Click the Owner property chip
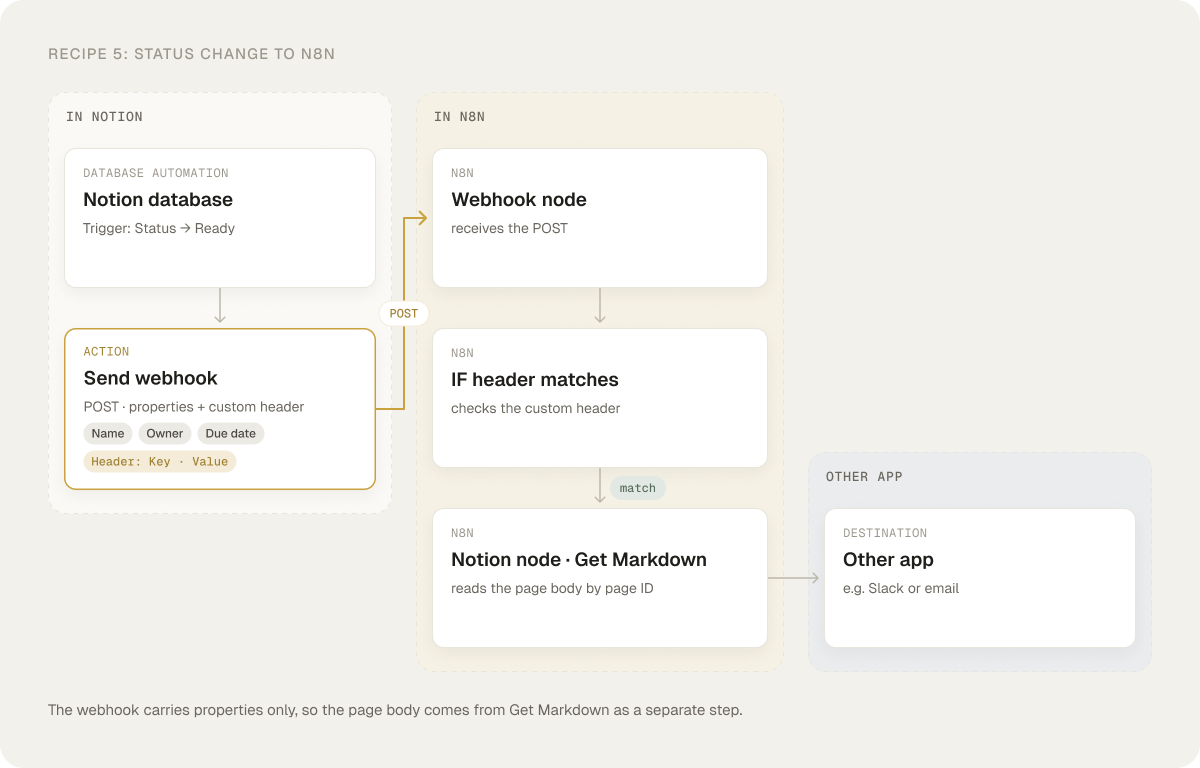The image size is (1200, 768). pos(165,433)
